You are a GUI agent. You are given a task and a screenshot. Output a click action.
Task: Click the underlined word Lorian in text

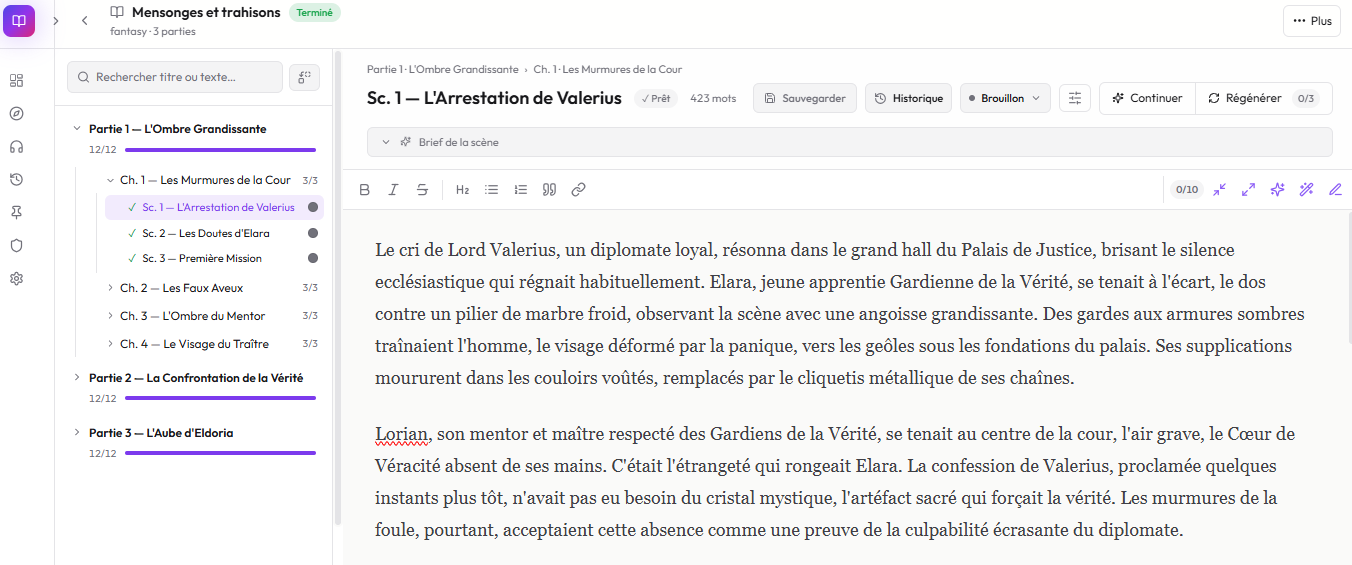[402, 434]
